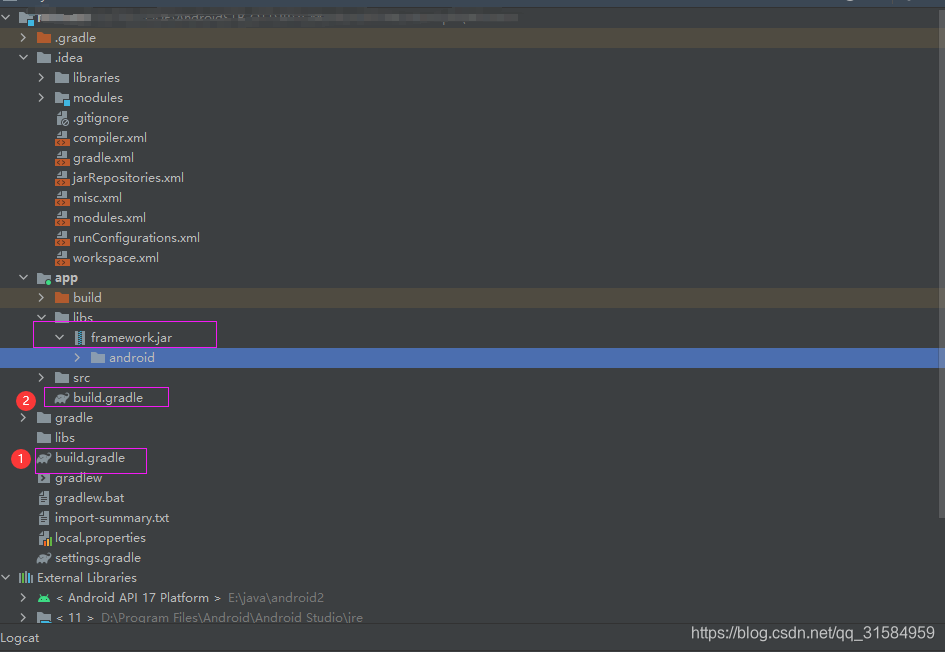Open the import-summary.txt file icon
The height and width of the screenshot is (652, 945).
click(44, 517)
